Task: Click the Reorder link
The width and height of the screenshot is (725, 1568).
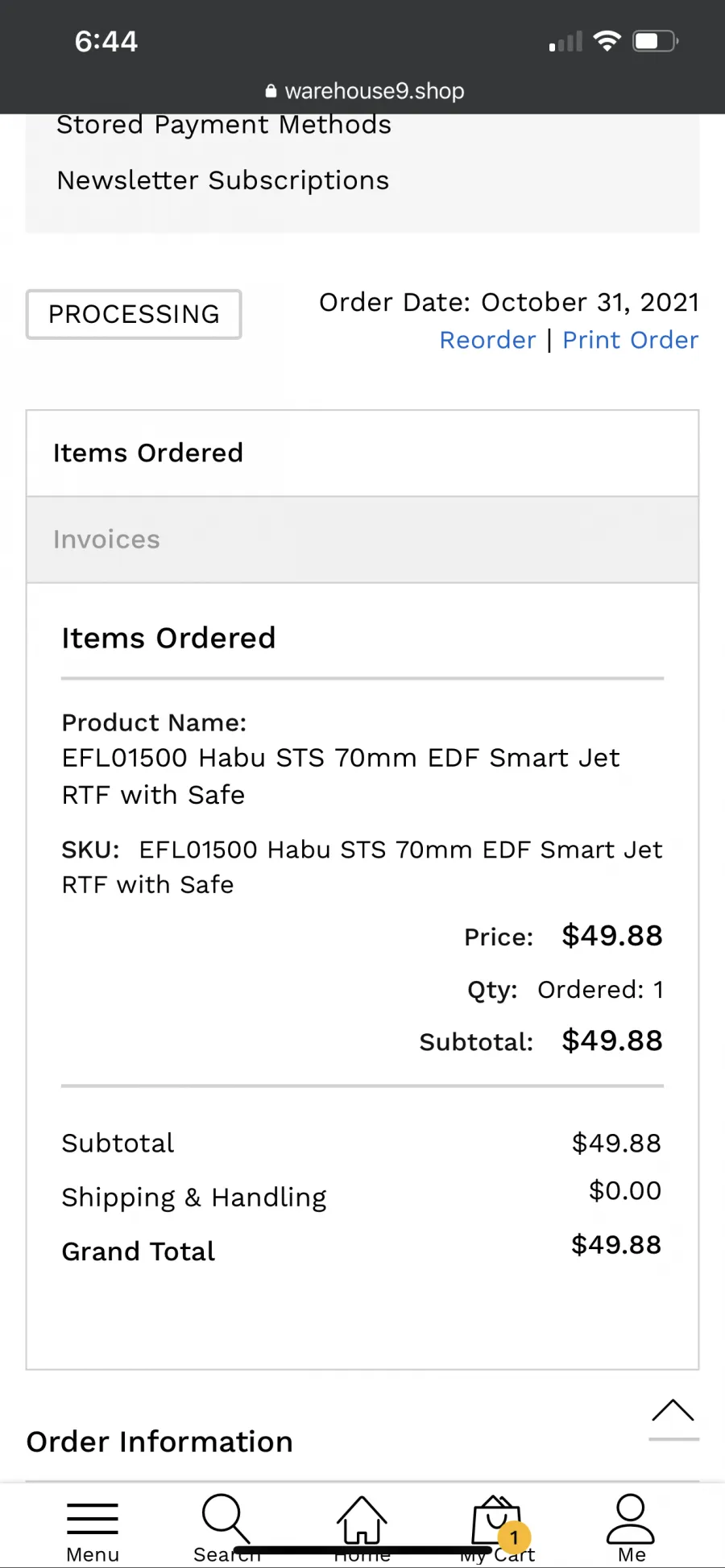Action: tap(487, 340)
